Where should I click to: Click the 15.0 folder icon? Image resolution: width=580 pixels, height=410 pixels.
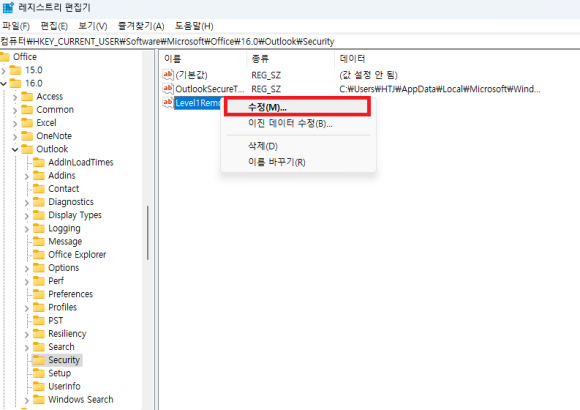tap(15, 70)
